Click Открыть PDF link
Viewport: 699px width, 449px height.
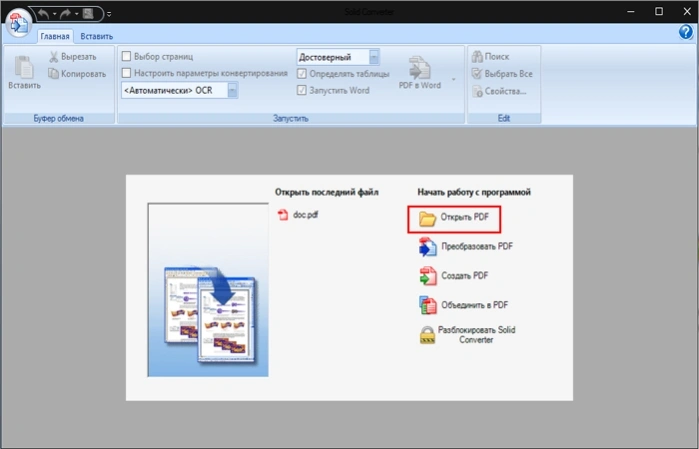pyautogui.click(x=465, y=217)
